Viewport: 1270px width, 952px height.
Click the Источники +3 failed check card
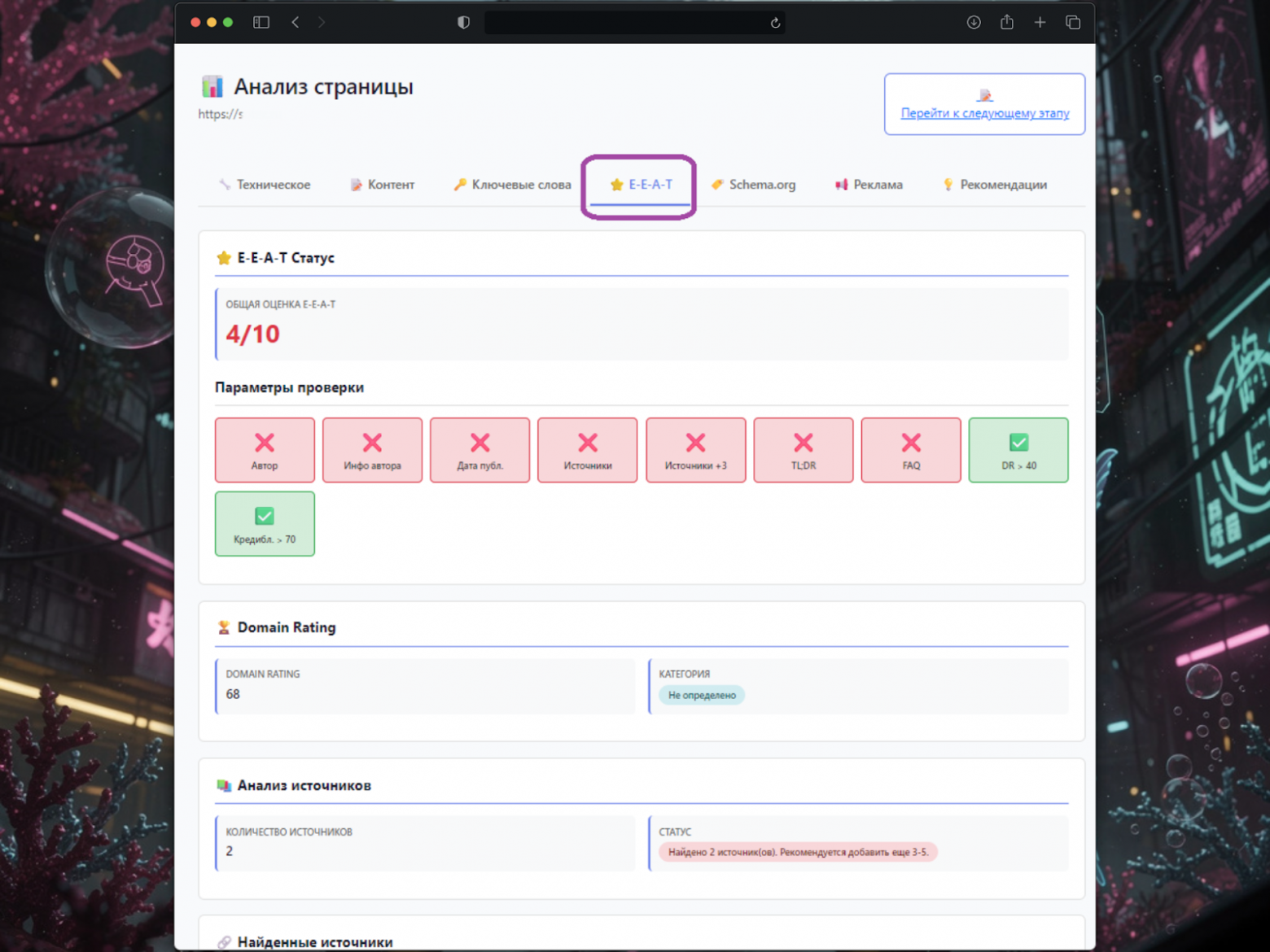pyautogui.click(x=695, y=450)
